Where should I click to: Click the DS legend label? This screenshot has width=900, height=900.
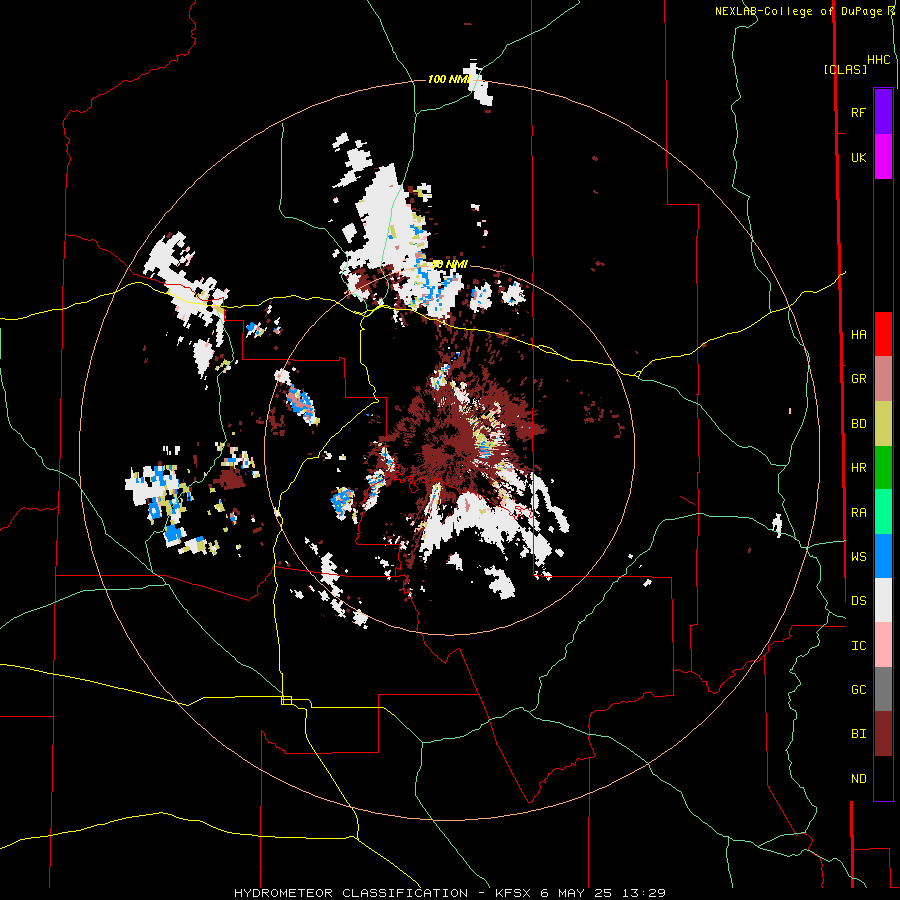point(858,601)
